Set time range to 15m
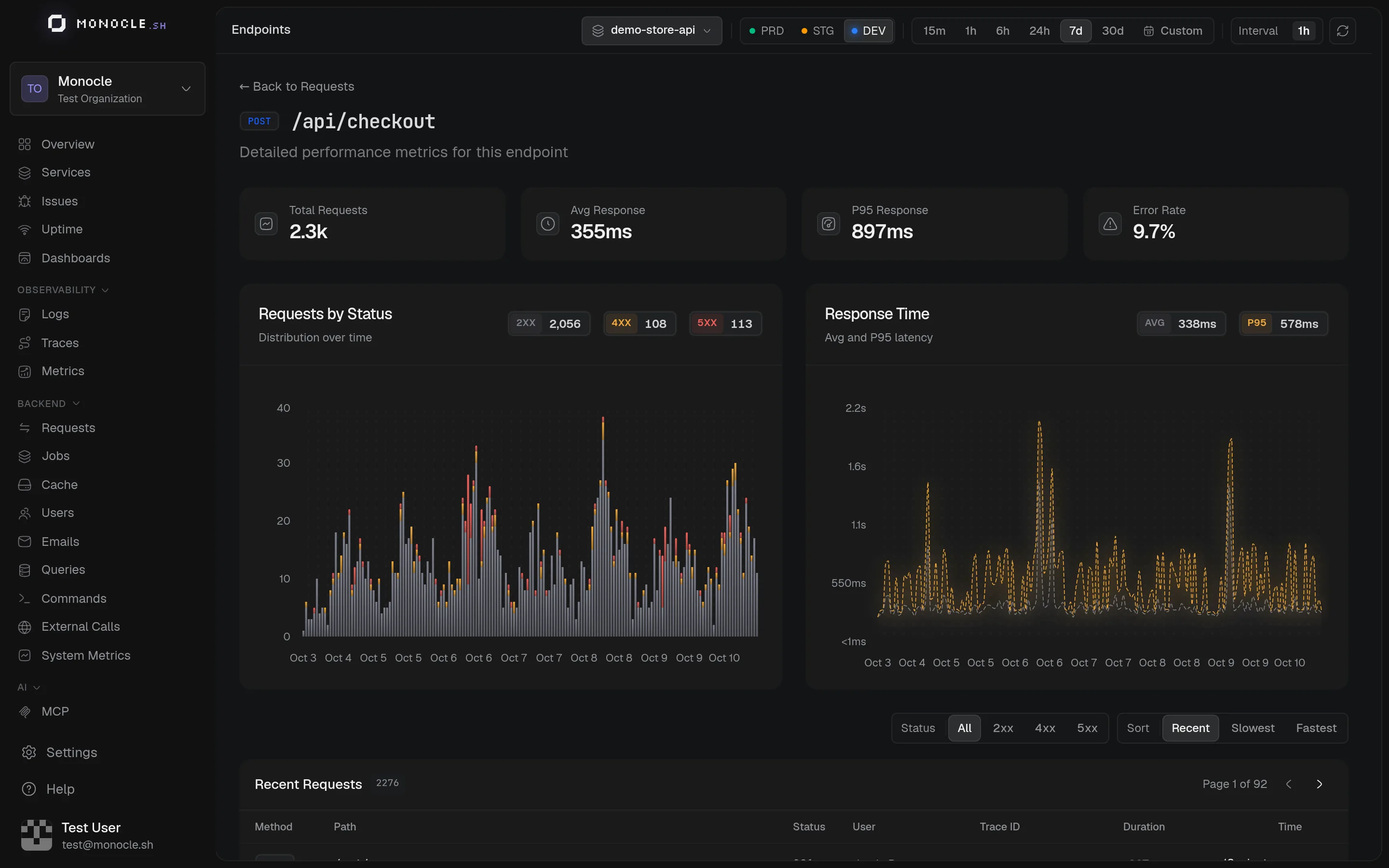This screenshot has width=1389, height=868. click(934, 30)
